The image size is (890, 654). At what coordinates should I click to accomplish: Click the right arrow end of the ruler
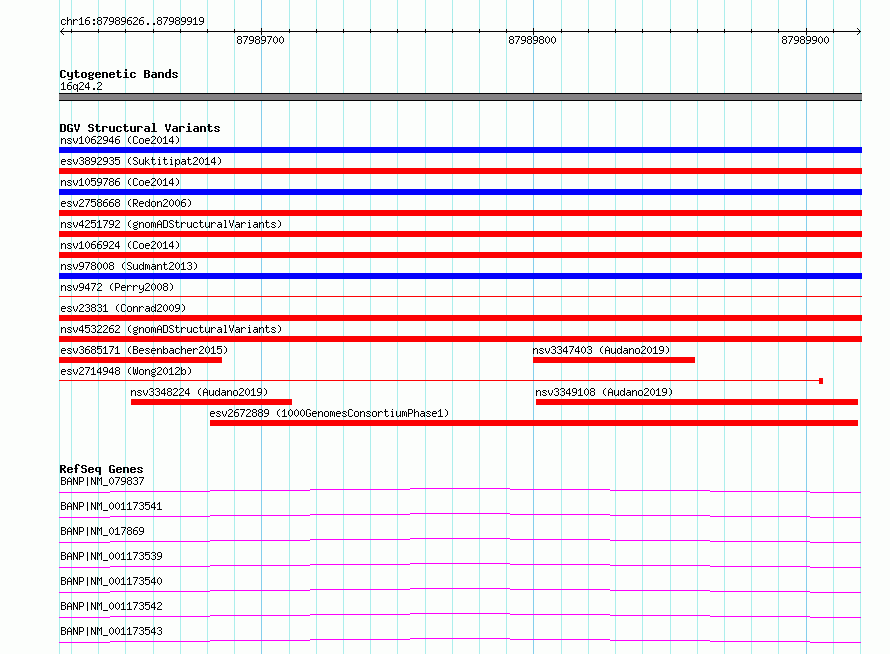click(859, 31)
